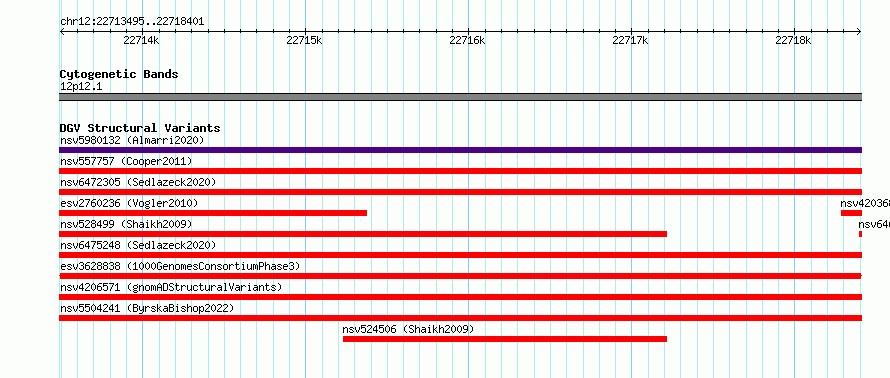Select the red nsv528499 variant bar
Image resolution: width=890 pixels, height=378 pixels.
pyautogui.click(x=363, y=234)
